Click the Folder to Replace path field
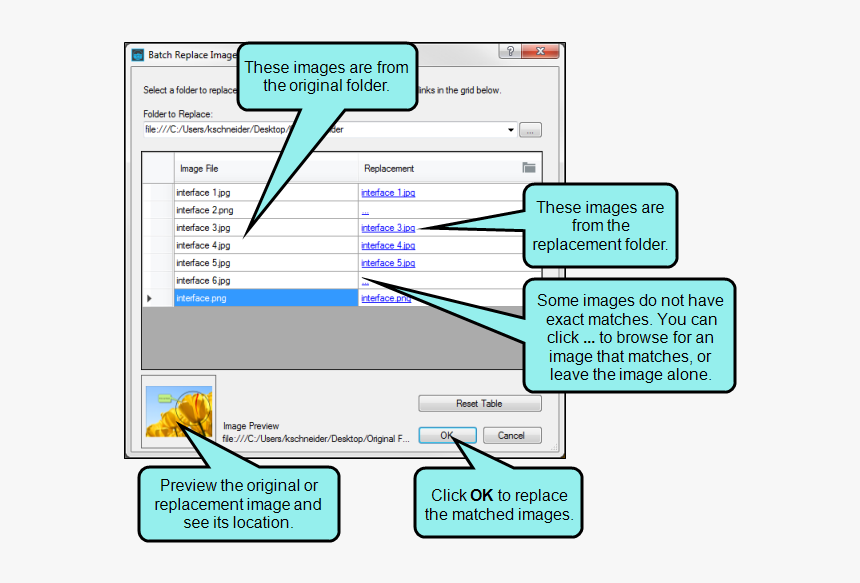This screenshot has height=583, width=860. coord(329,129)
